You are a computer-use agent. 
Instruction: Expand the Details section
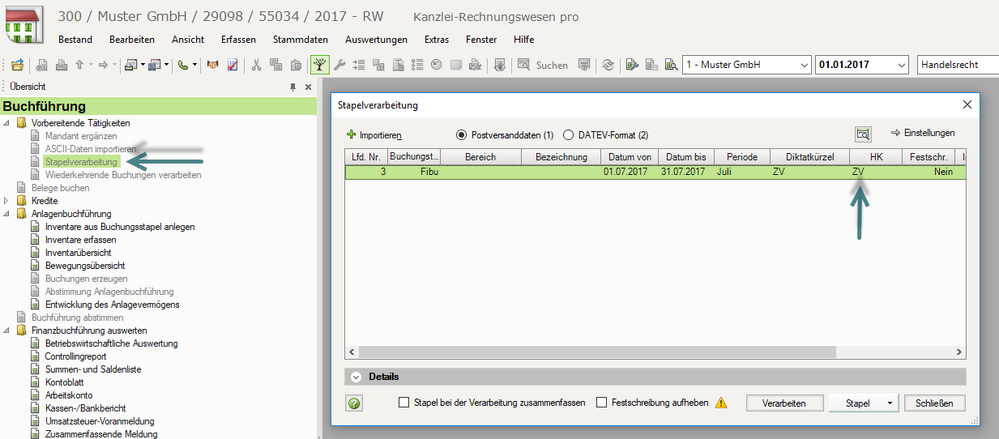pyautogui.click(x=356, y=377)
